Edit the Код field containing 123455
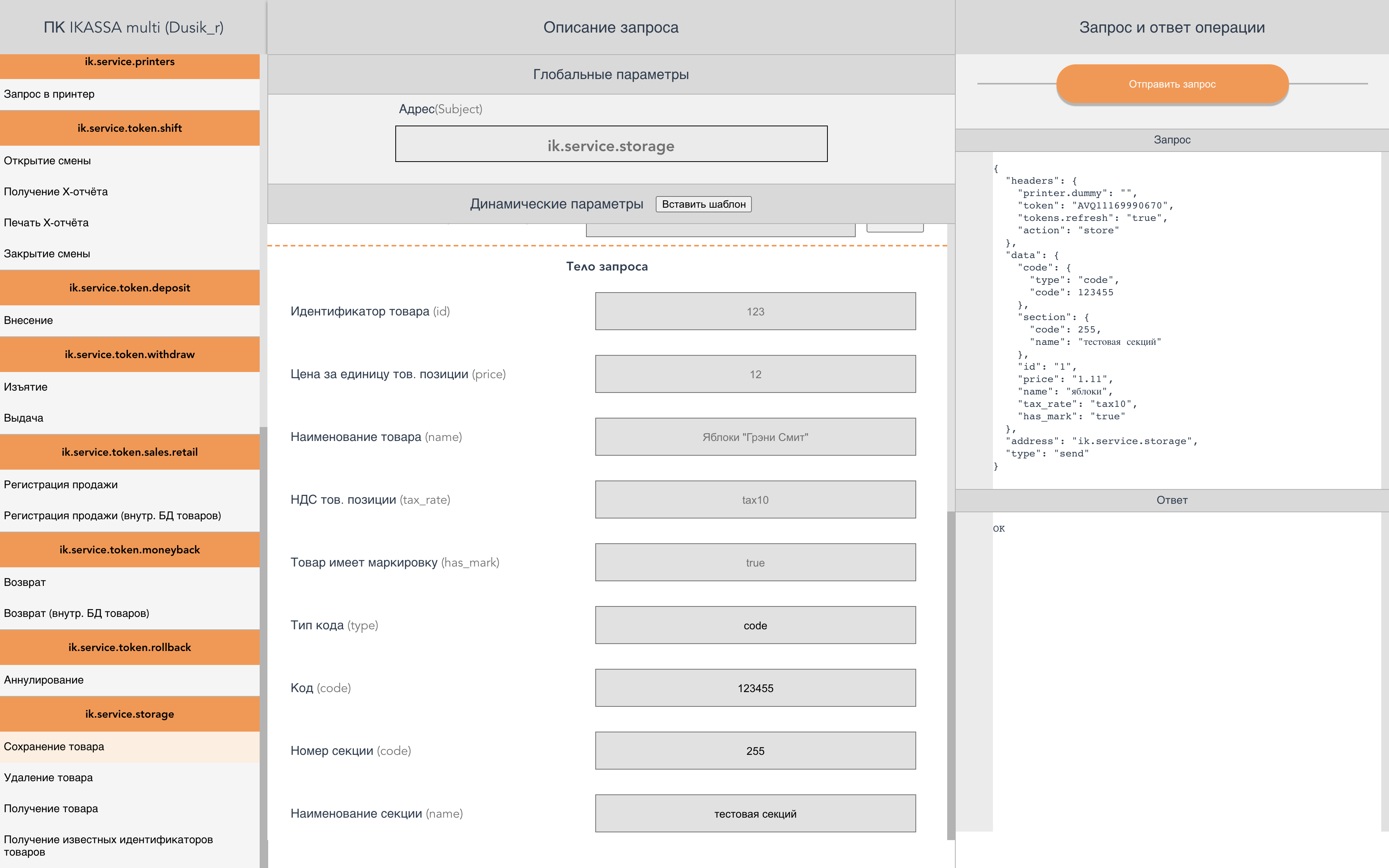 (x=755, y=688)
